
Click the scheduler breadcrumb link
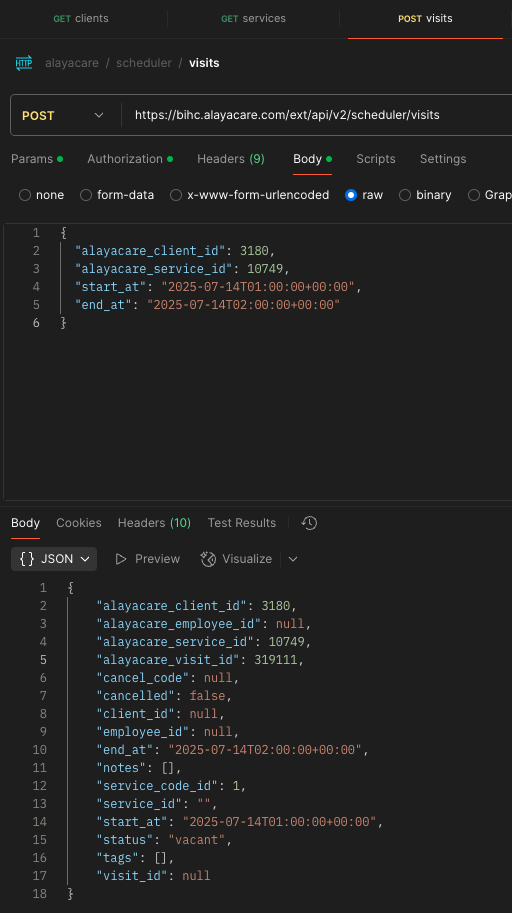tap(144, 63)
